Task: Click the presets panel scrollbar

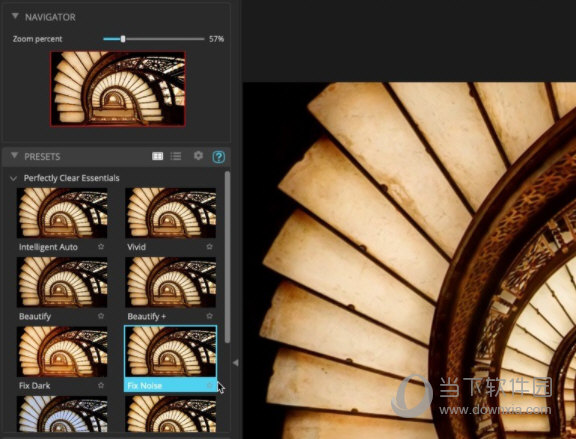Action: (227, 257)
